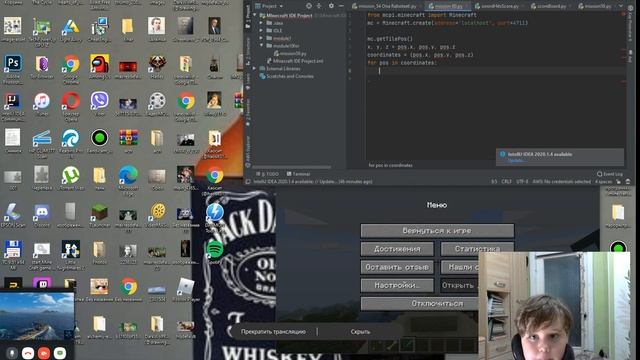The height and width of the screenshot is (360, 640).
Task: Collapse the module10hw folder in tree
Action: tap(261, 46)
